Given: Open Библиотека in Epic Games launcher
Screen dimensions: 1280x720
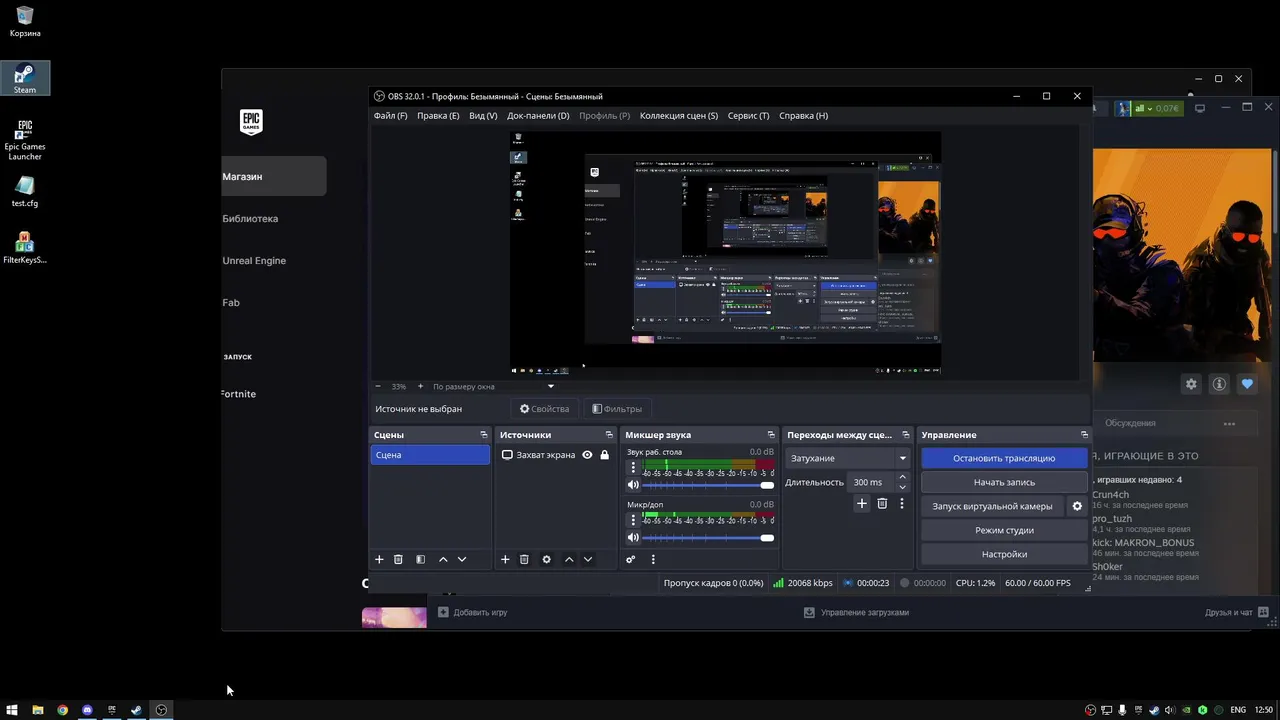Looking at the screenshot, I should click(x=250, y=219).
